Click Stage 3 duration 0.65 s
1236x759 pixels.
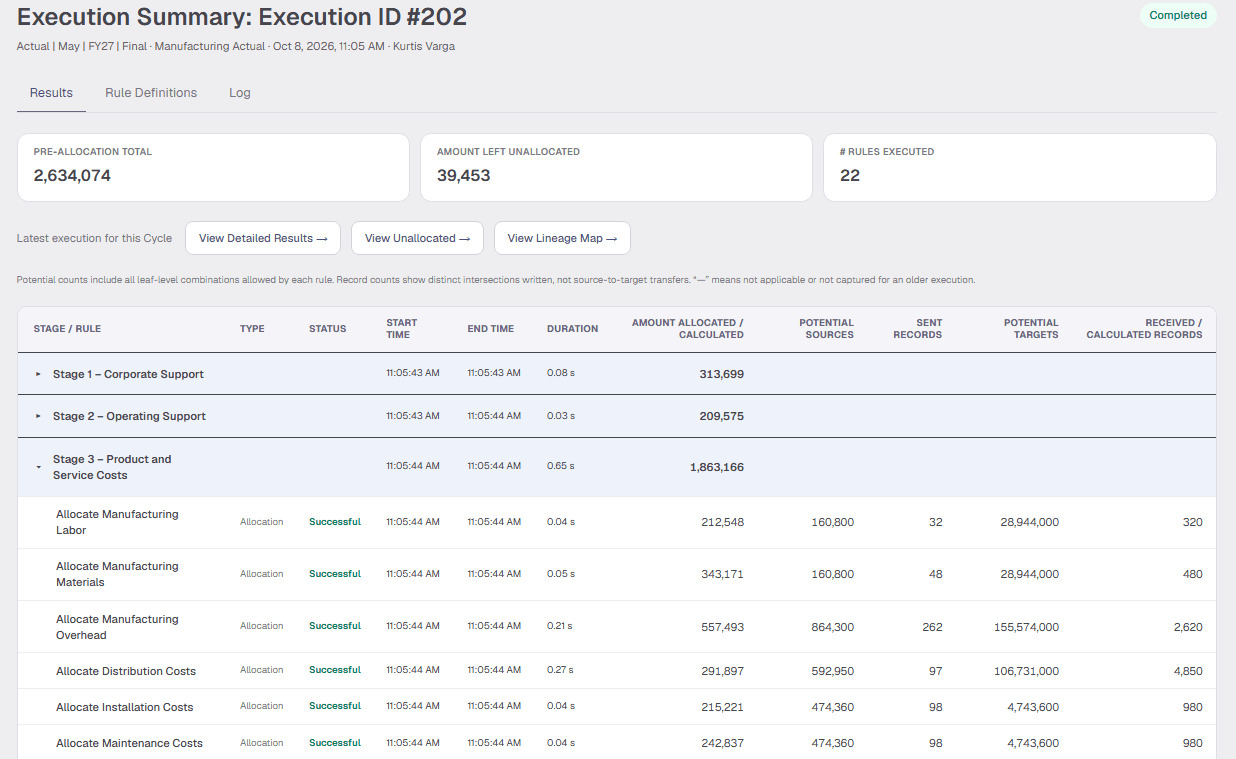561,466
